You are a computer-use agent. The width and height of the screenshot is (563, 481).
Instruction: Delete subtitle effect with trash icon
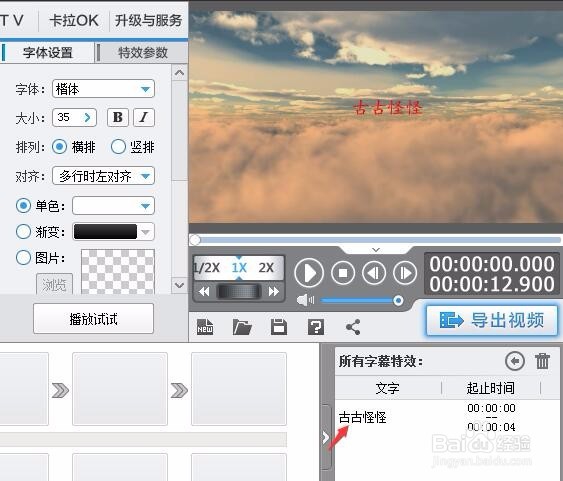click(x=543, y=361)
